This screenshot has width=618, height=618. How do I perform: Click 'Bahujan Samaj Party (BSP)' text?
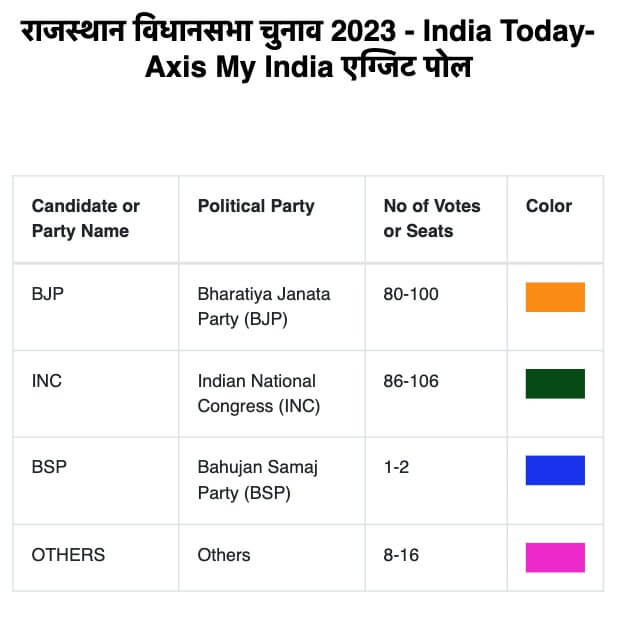tap(258, 480)
